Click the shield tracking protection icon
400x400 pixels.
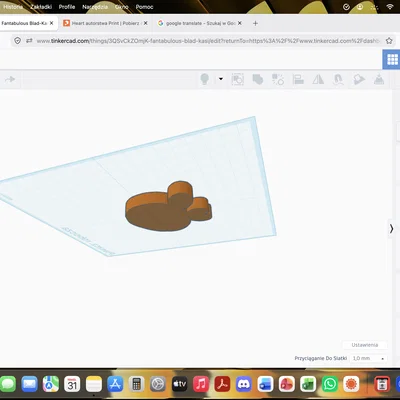pos(18,41)
